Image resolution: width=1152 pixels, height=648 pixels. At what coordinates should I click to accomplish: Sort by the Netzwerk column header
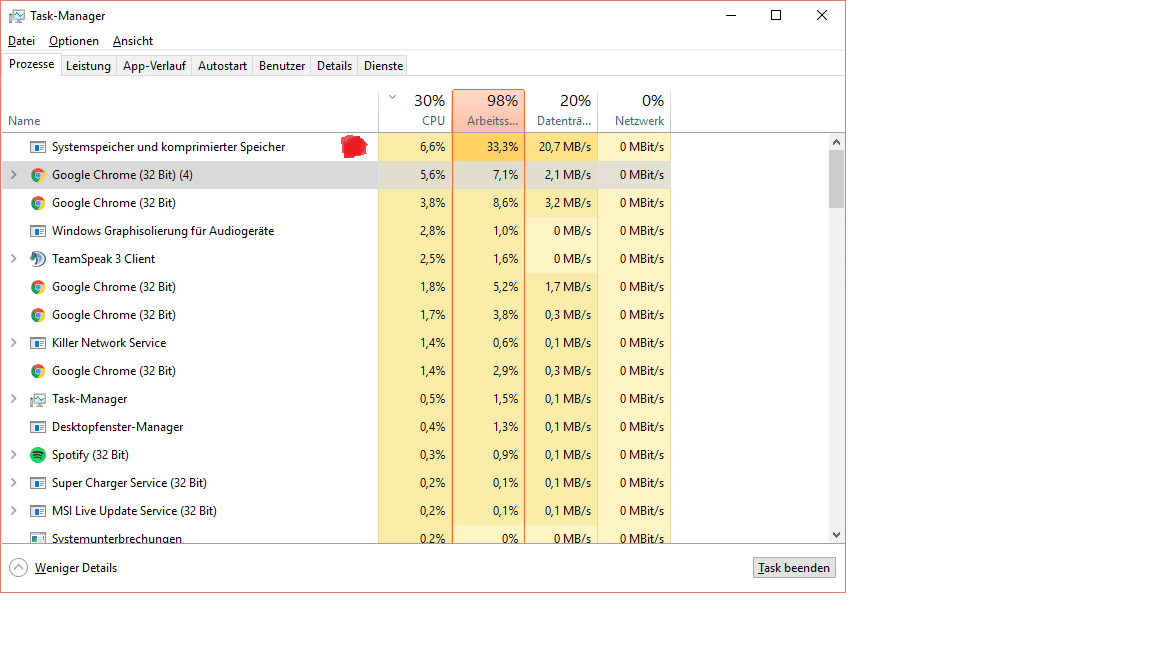pyautogui.click(x=634, y=112)
